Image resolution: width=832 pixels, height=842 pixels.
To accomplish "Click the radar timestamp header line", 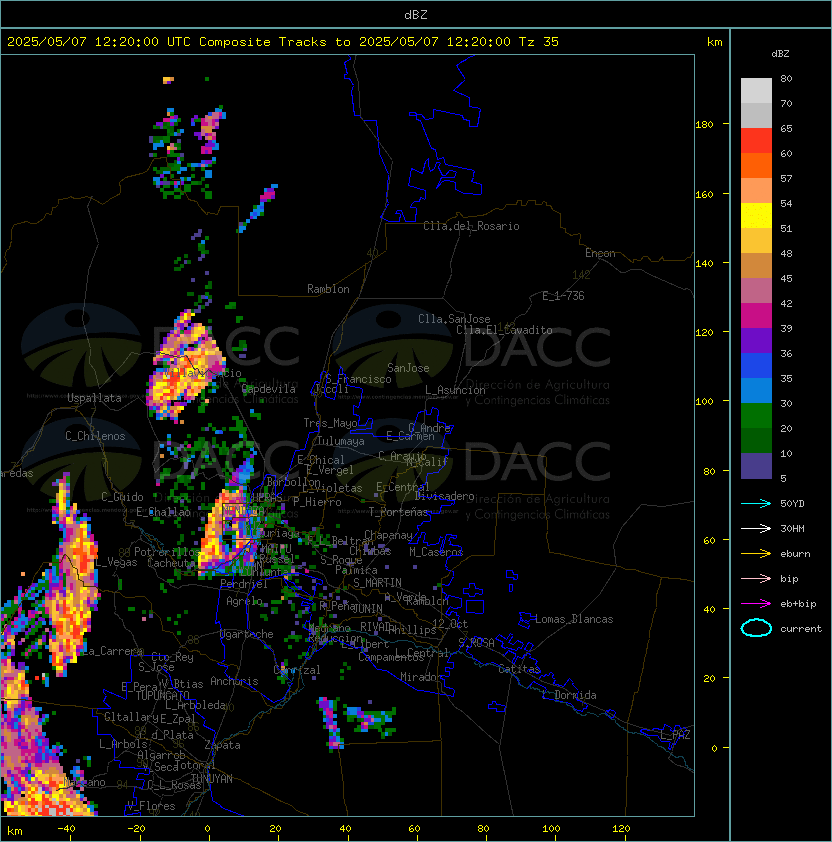I will 283,42.
